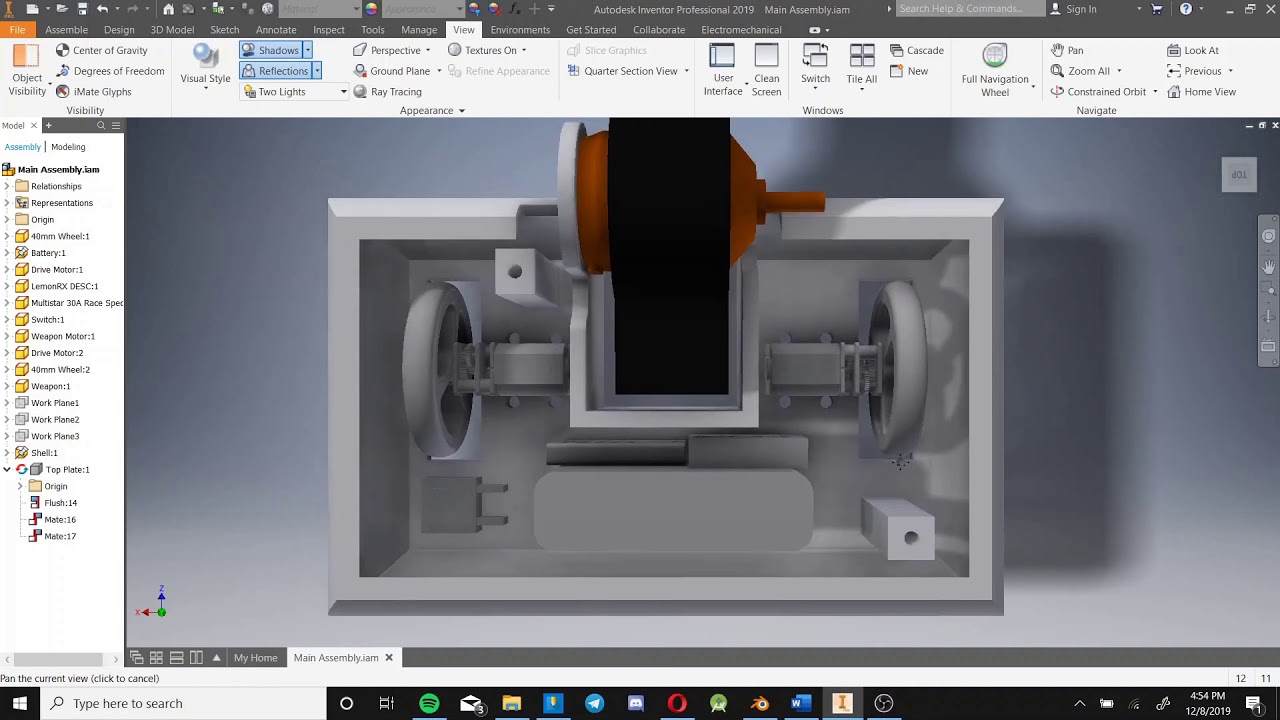Select Constrained Orbit tool
Image resolution: width=1280 pixels, height=720 pixels.
tap(1098, 92)
